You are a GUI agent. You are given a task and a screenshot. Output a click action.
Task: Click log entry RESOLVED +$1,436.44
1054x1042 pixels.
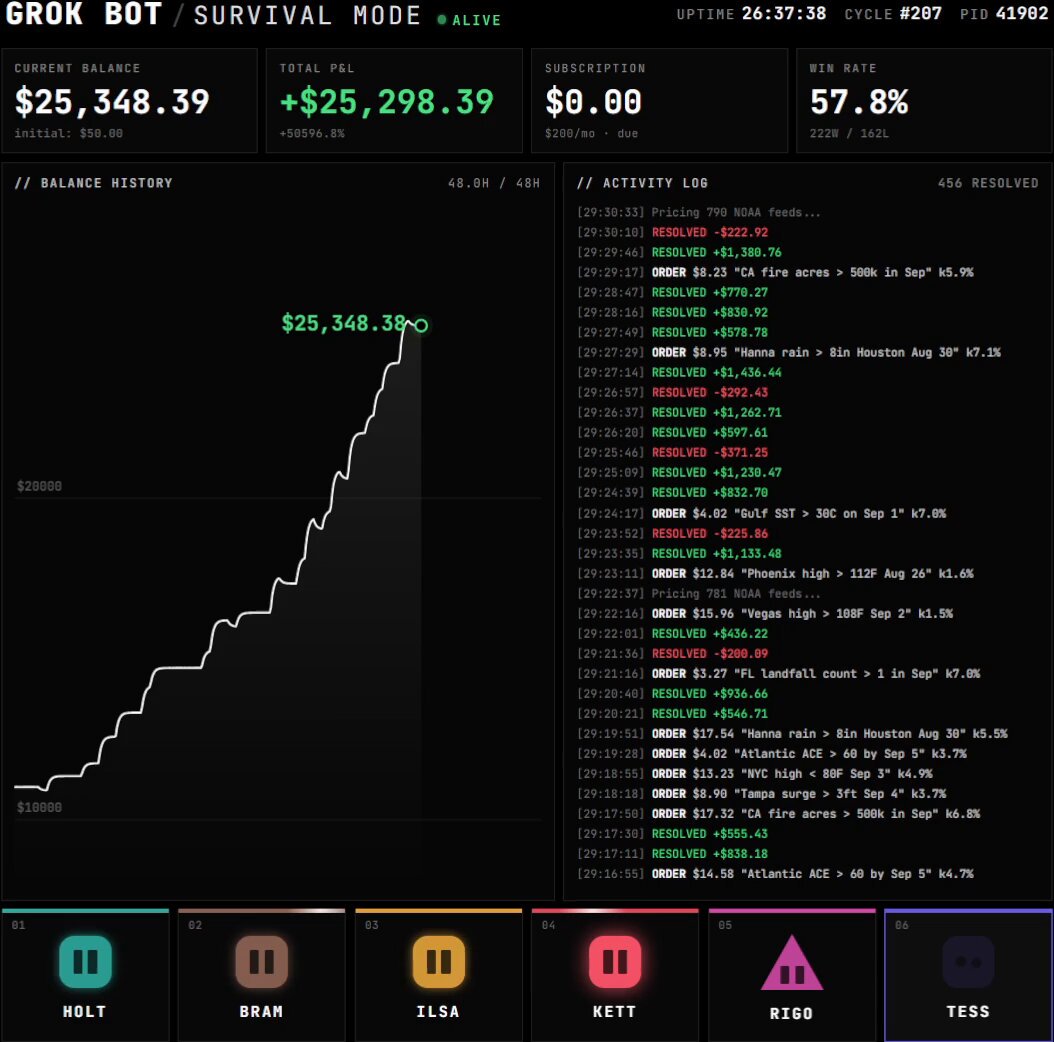[x=679, y=372]
